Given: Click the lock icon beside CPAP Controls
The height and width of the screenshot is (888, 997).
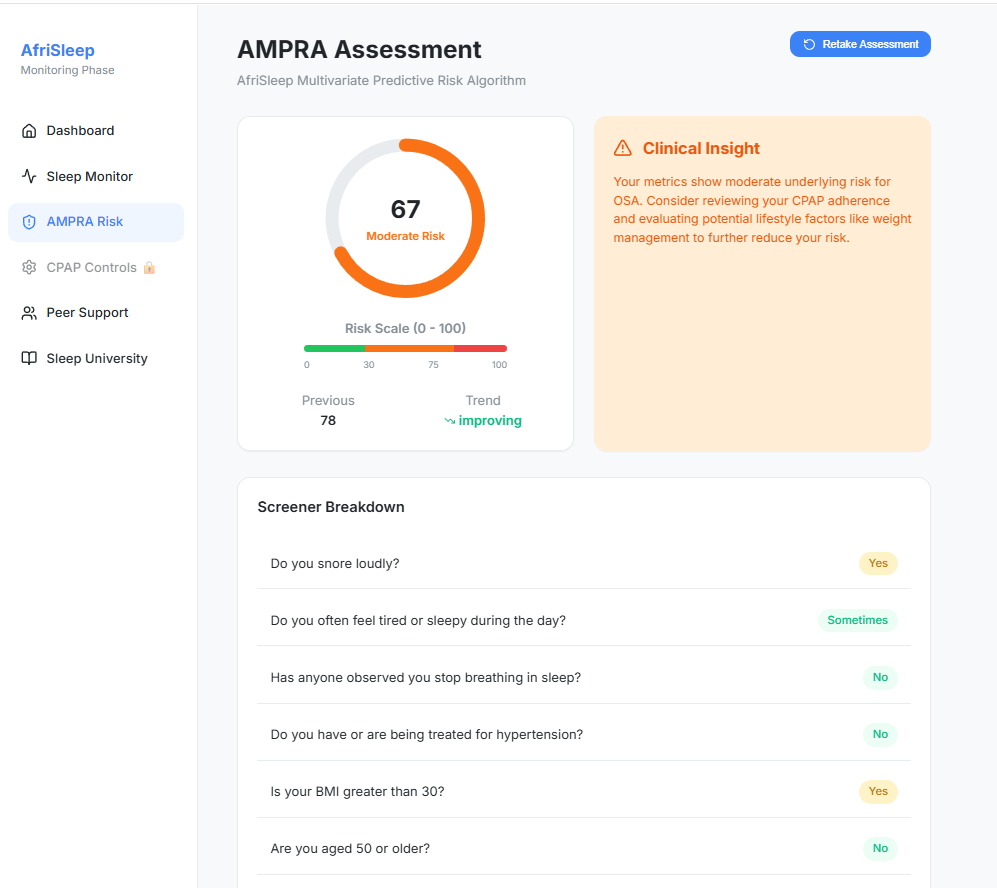Looking at the screenshot, I should click(x=149, y=268).
